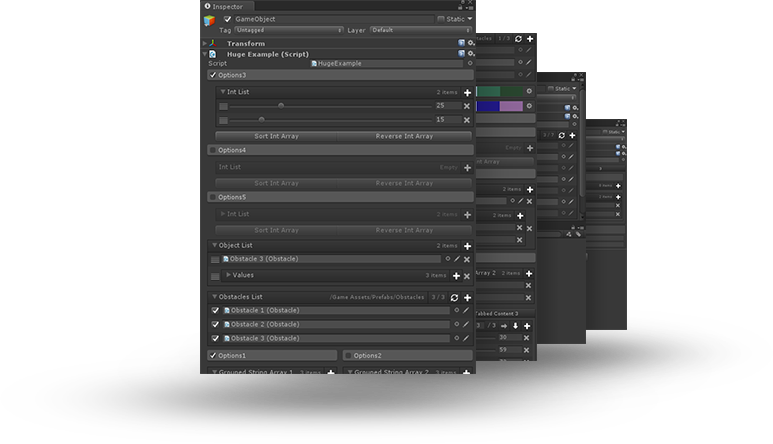Refresh the Obstacles List from folder
Image resolution: width=773 pixels, height=444 pixels.
[x=454, y=298]
